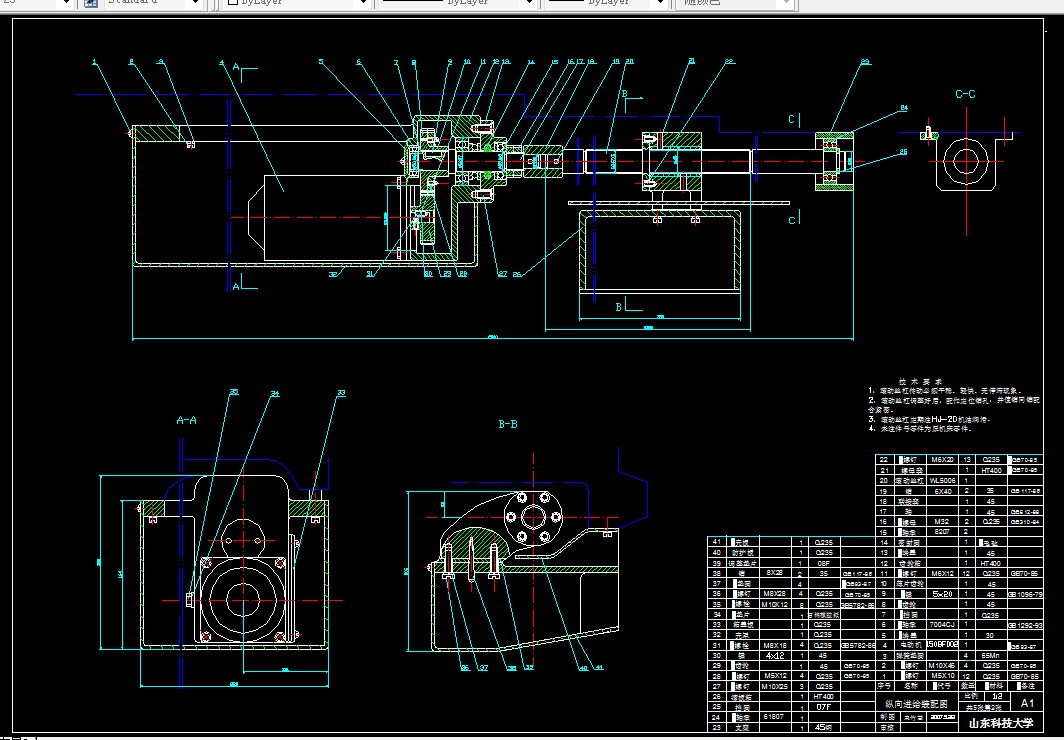
Task: Click part balloon number 26 below main view
Action: pyautogui.click(x=517, y=274)
